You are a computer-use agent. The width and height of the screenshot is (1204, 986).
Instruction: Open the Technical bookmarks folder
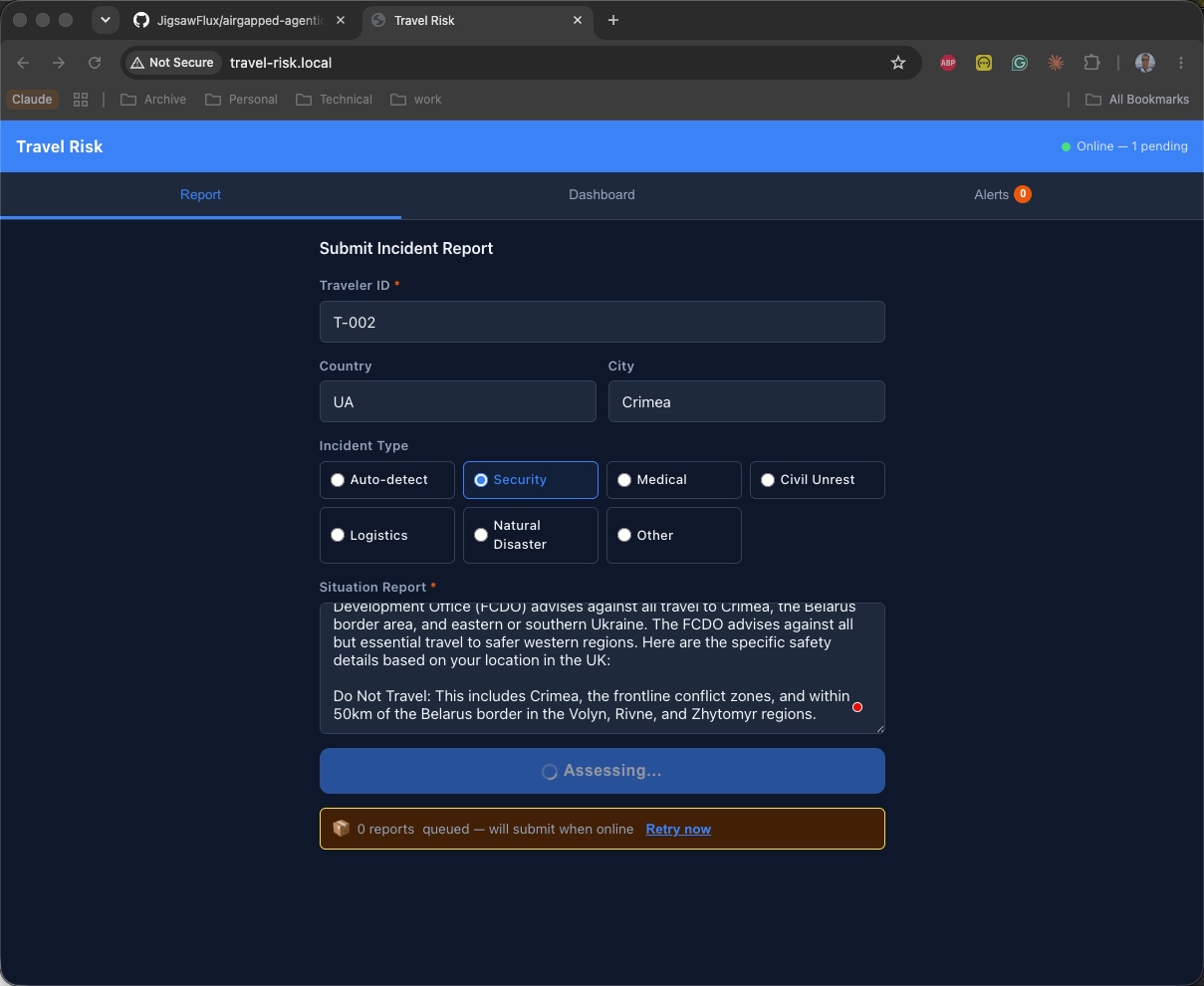(334, 100)
